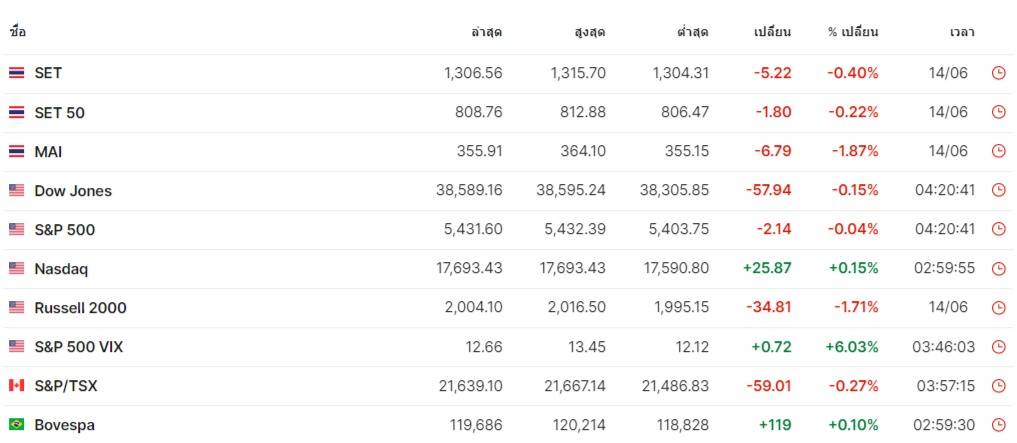Sort by เวลา column header
The image size is (1017, 443).
tap(961, 32)
